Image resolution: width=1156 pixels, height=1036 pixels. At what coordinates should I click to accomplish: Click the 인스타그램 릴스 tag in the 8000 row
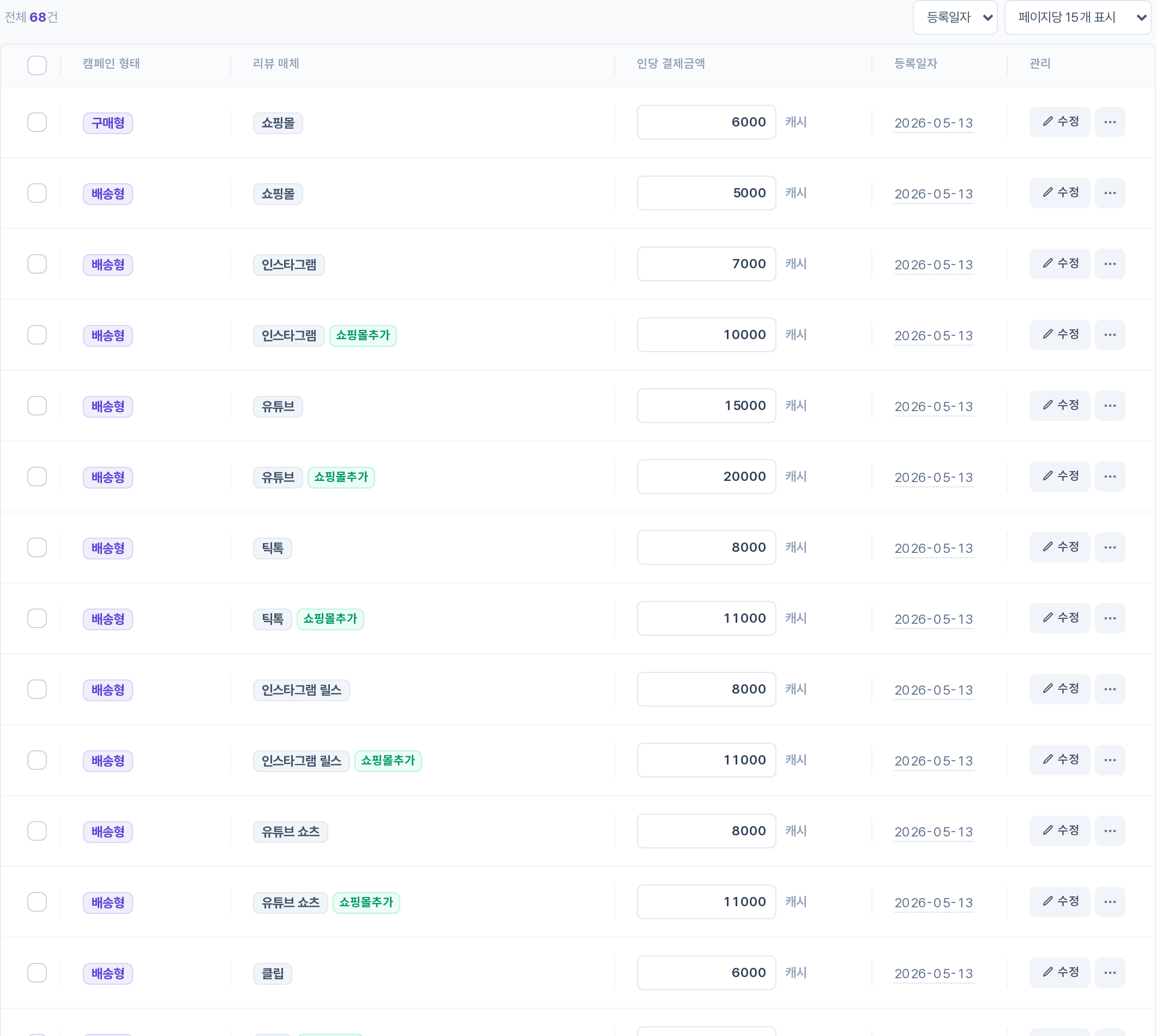point(301,690)
